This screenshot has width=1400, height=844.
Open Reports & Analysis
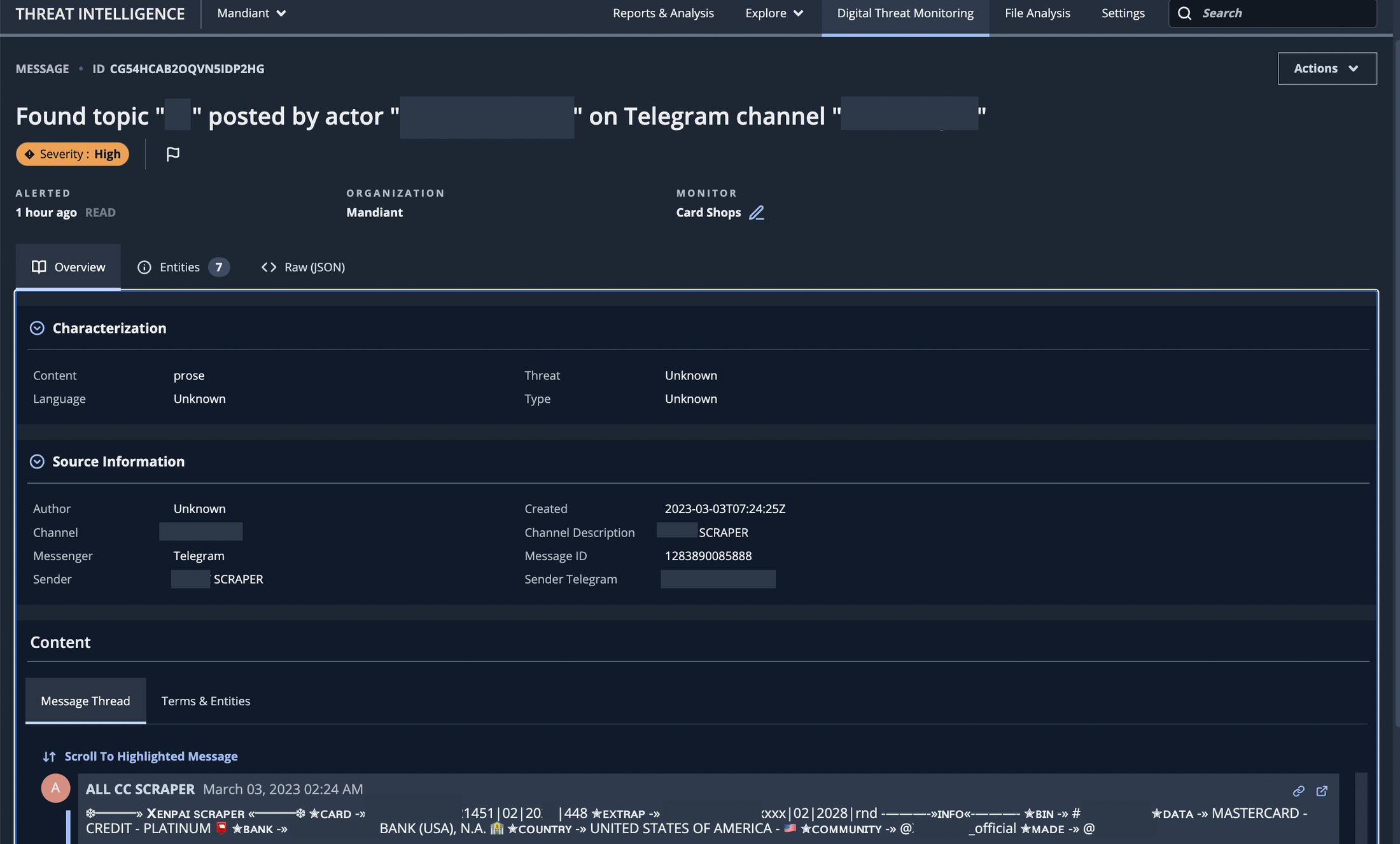coord(663,13)
